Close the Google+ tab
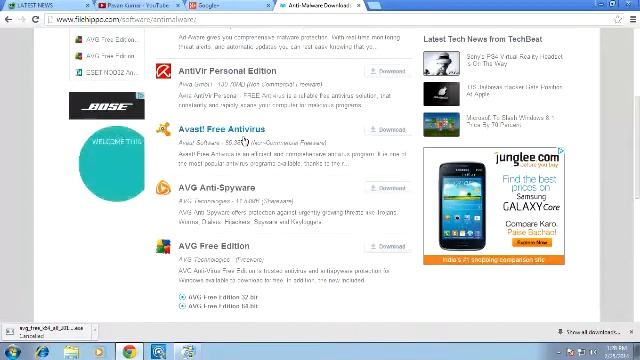 coord(268,6)
